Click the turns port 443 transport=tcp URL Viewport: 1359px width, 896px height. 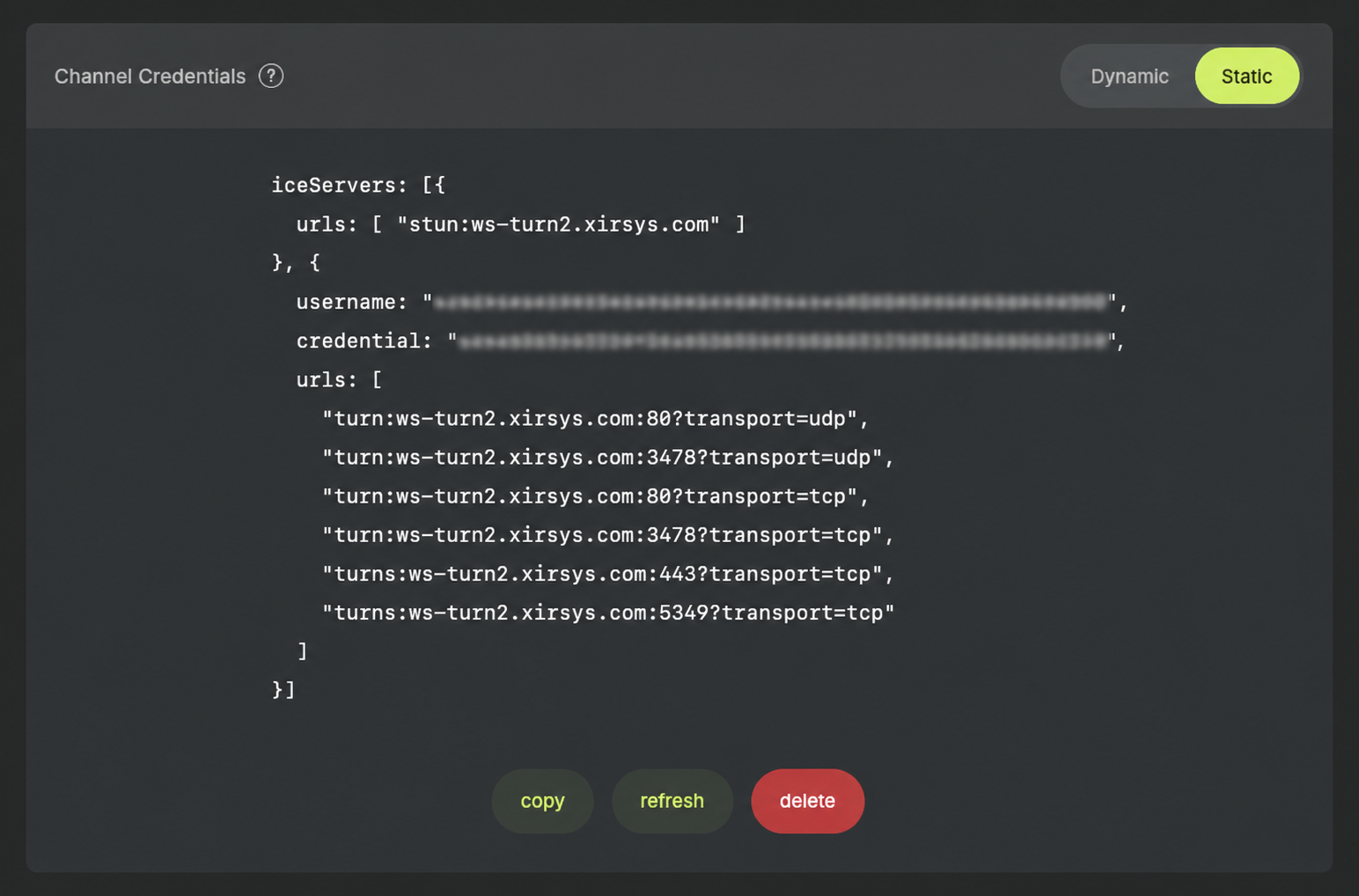pos(602,573)
